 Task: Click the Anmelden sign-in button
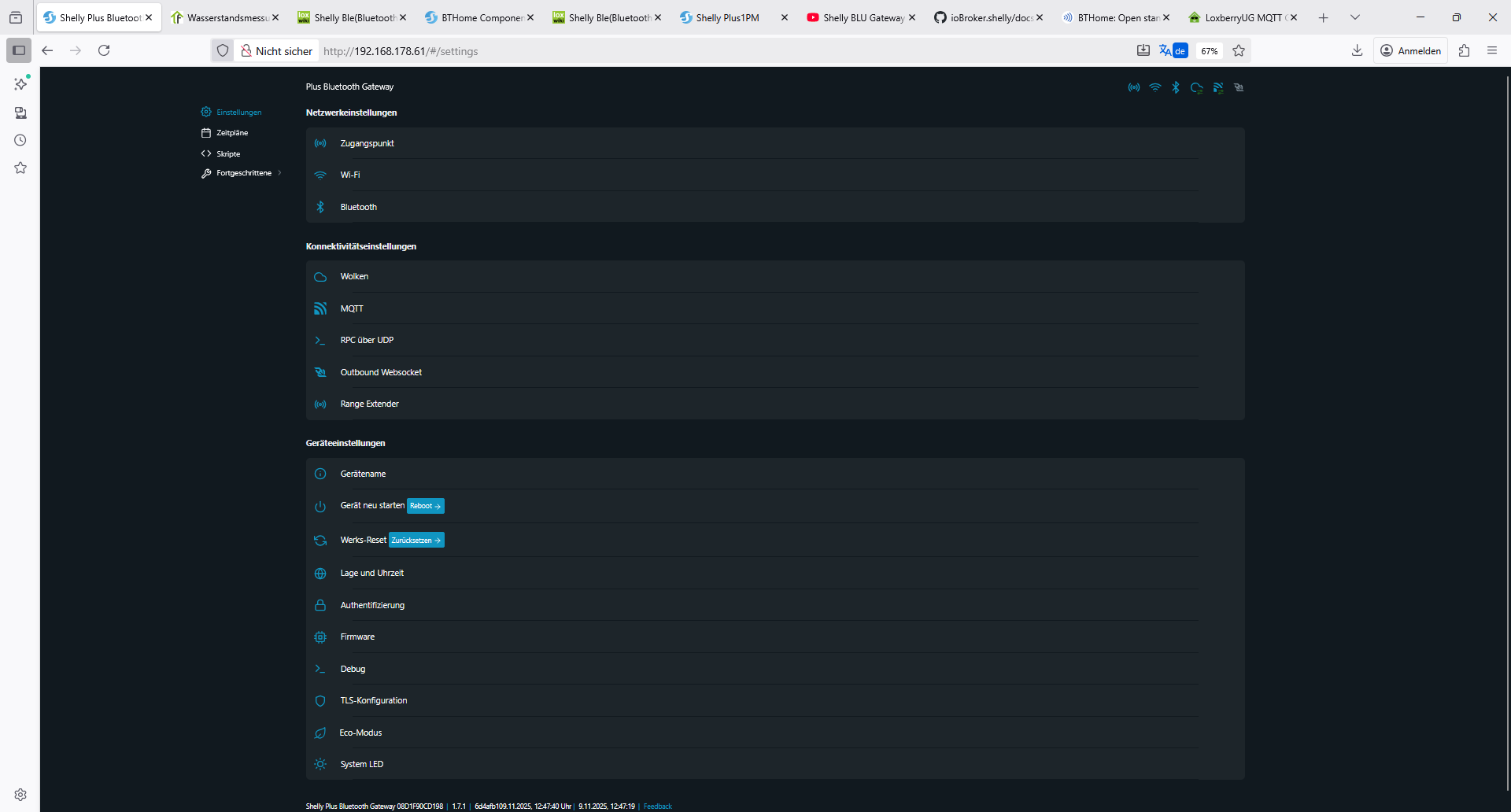[1411, 50]
